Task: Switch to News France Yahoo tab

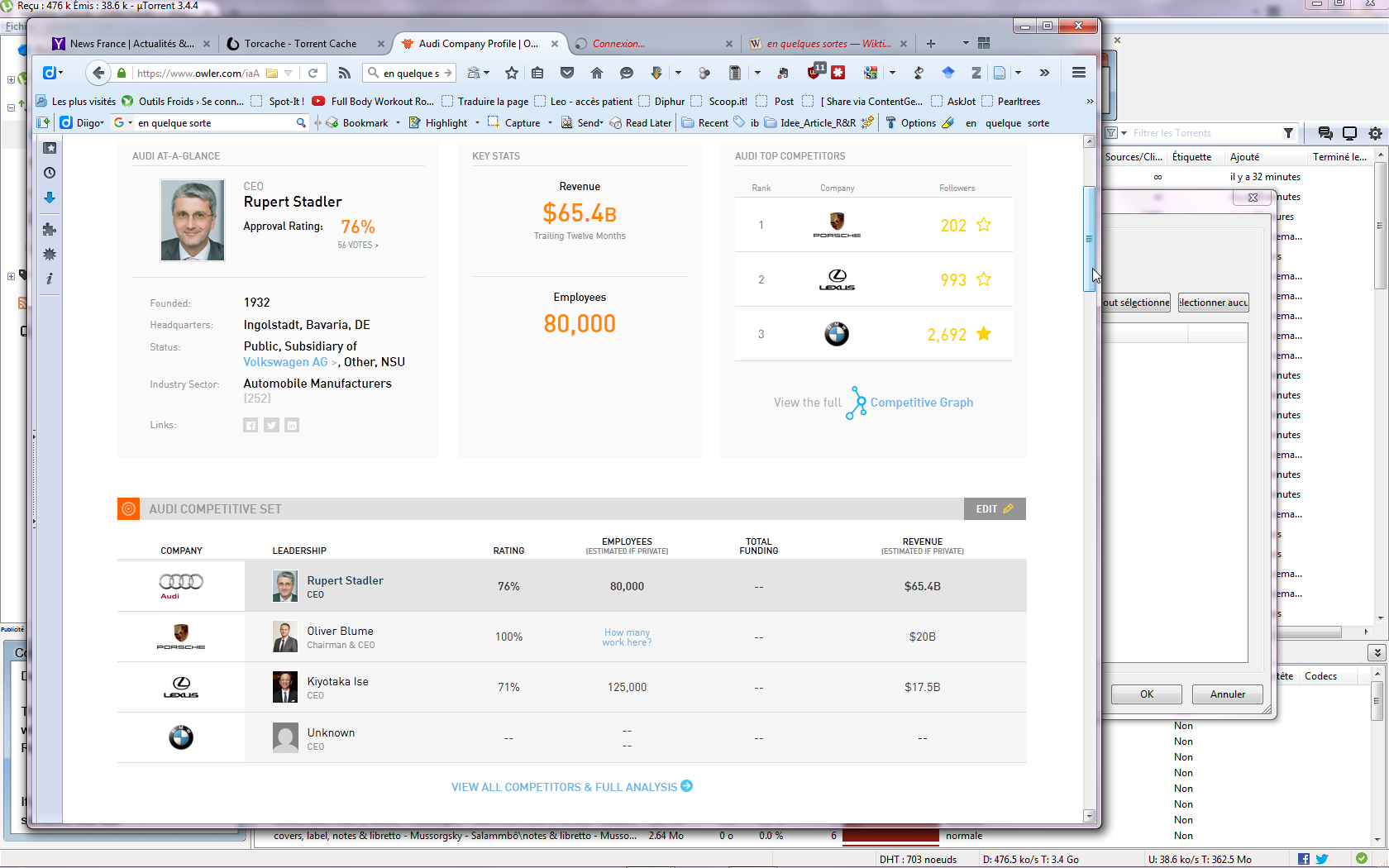Action: pyautogui.click(x=131, y=44)
